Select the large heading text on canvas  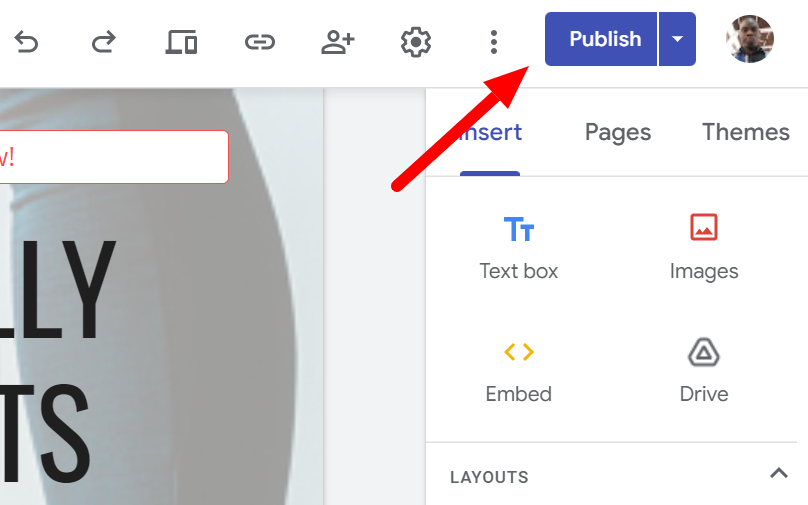pos(57,361)
